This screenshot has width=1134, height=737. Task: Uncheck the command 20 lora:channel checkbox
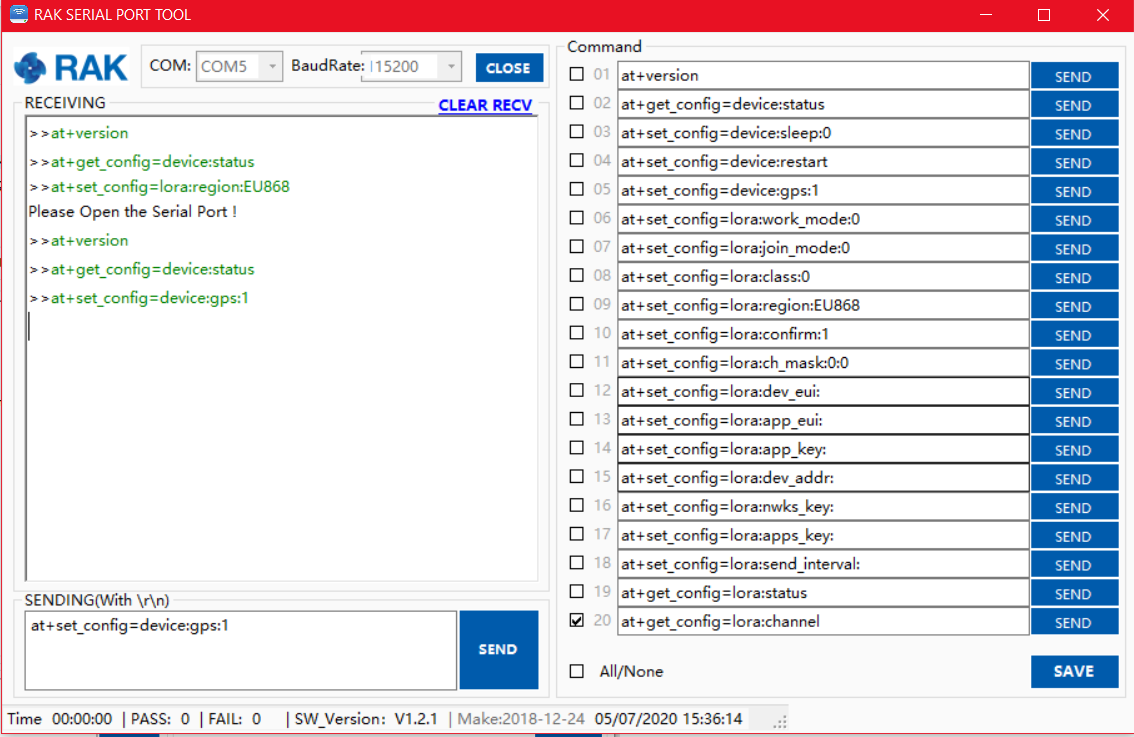[577, 621]
